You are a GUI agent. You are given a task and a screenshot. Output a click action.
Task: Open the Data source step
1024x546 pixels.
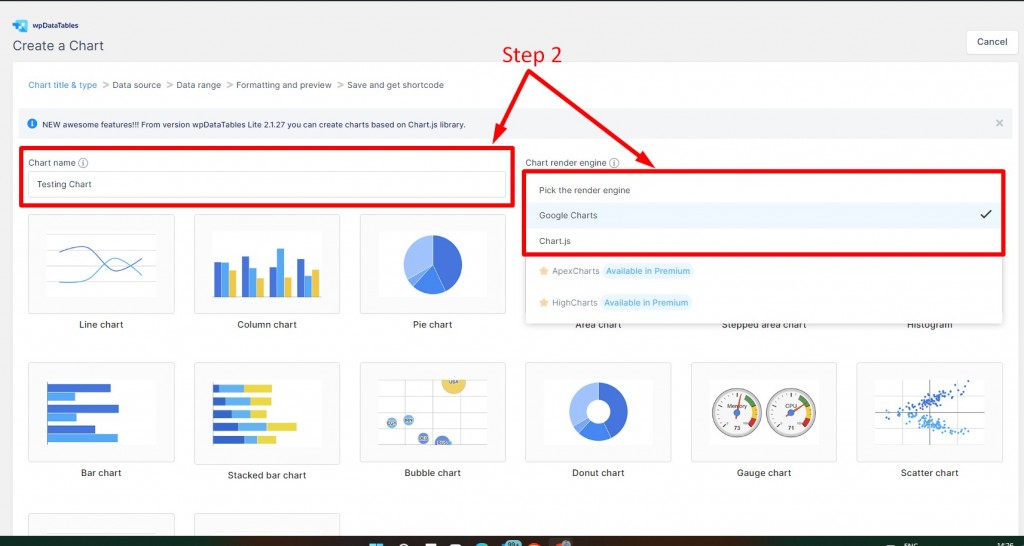click(136, 85)
